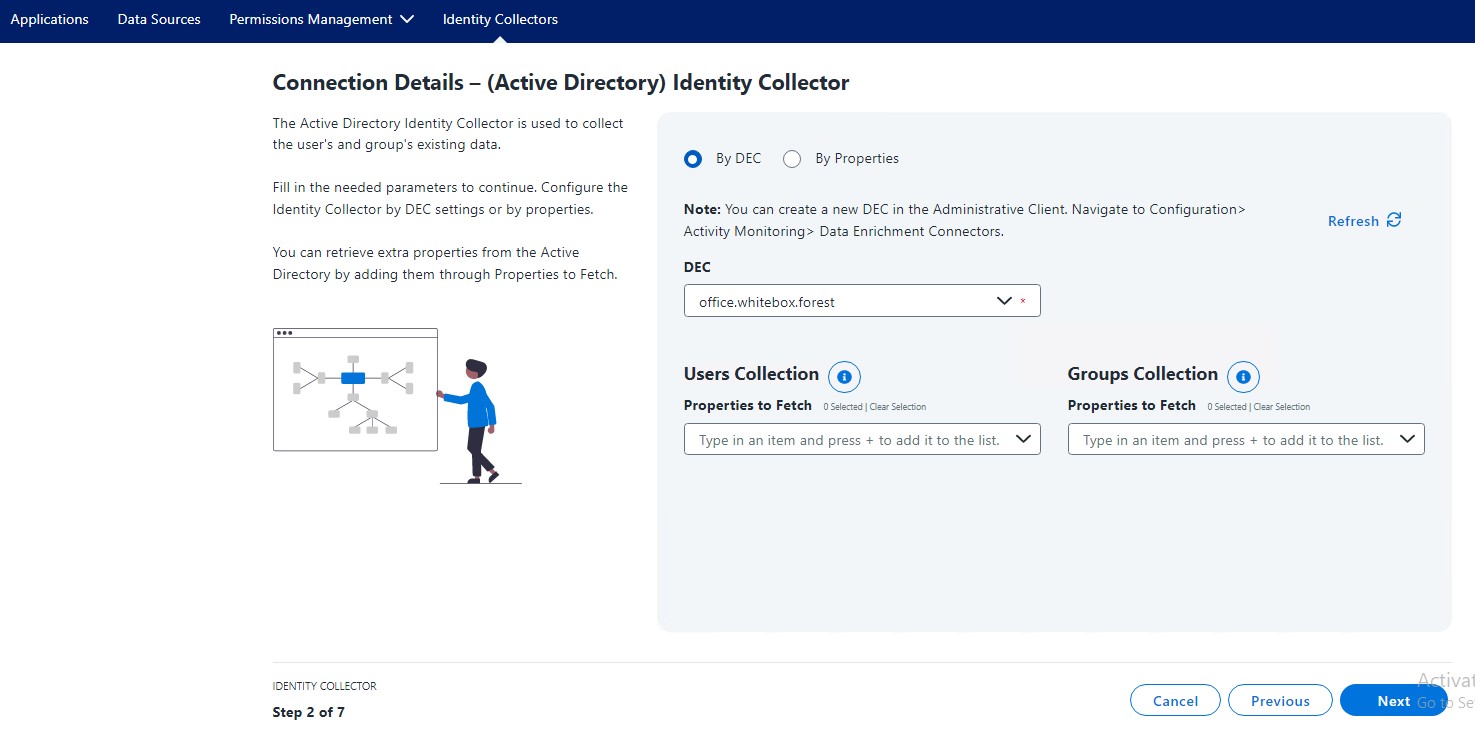Clear Selection for Groups Collection properties

click(x=1282, y=407)
